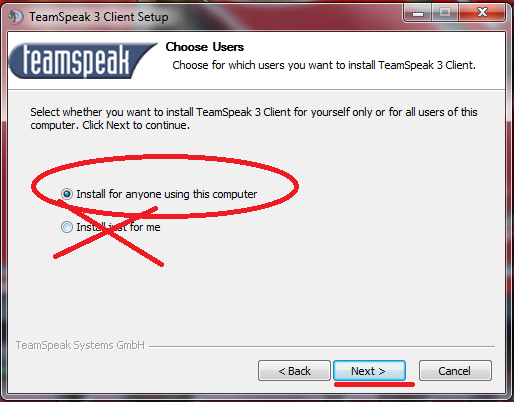Click the "TeamSpeak Systems GmbH" branding text
This screenshot has height=402, width=514.
(x=80, y=345)
